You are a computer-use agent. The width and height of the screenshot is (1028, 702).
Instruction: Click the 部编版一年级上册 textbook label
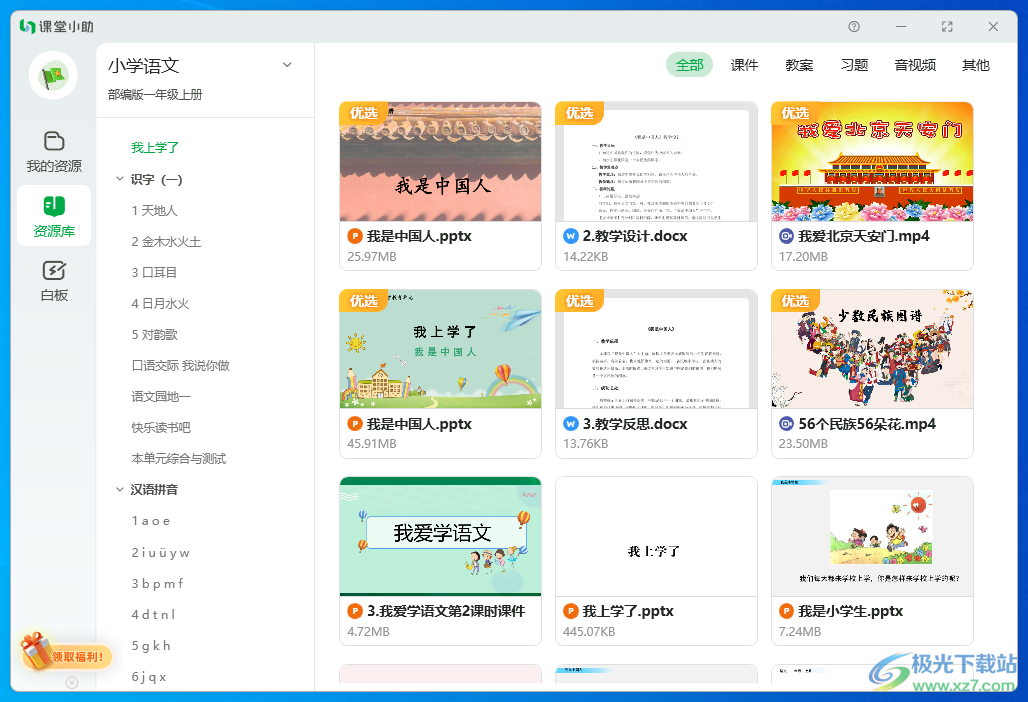coord(155,94)
